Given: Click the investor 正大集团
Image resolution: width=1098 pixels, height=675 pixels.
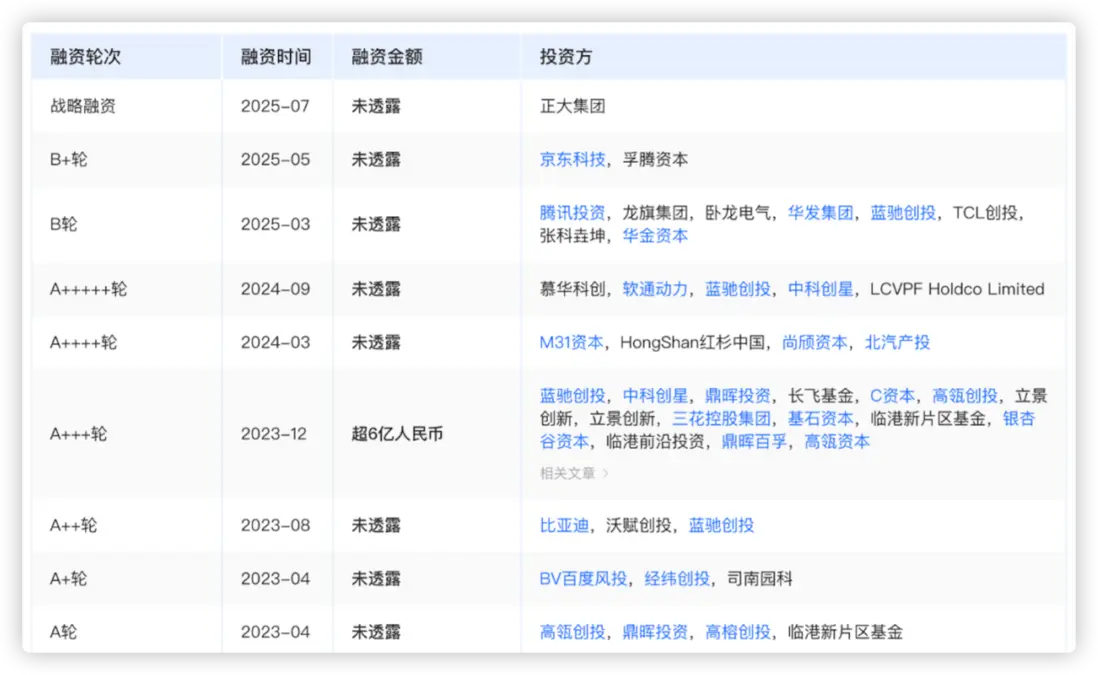Looking at the screenshot, I should click(572, 106).
